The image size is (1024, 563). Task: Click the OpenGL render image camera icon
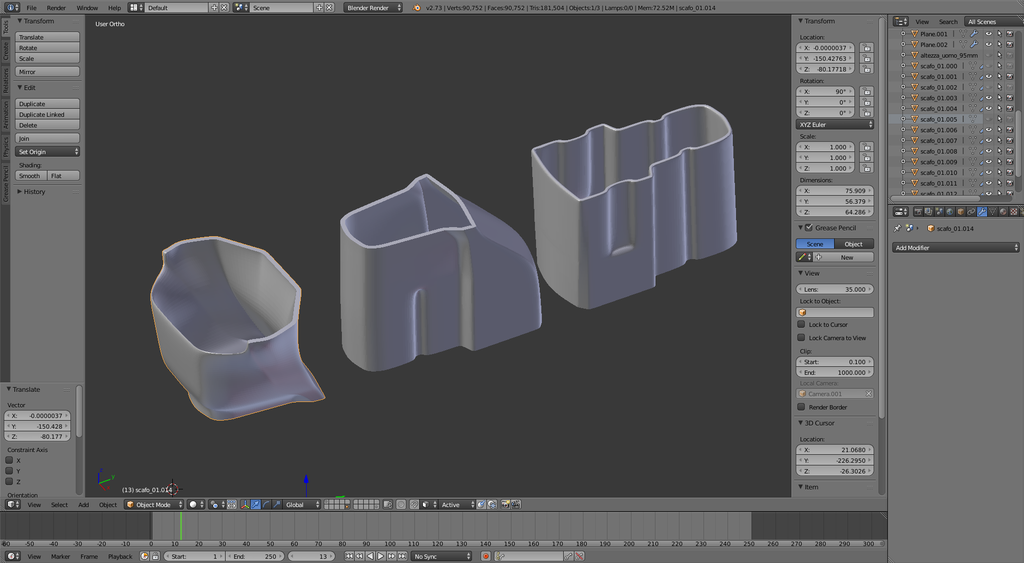tap(505, 504)
